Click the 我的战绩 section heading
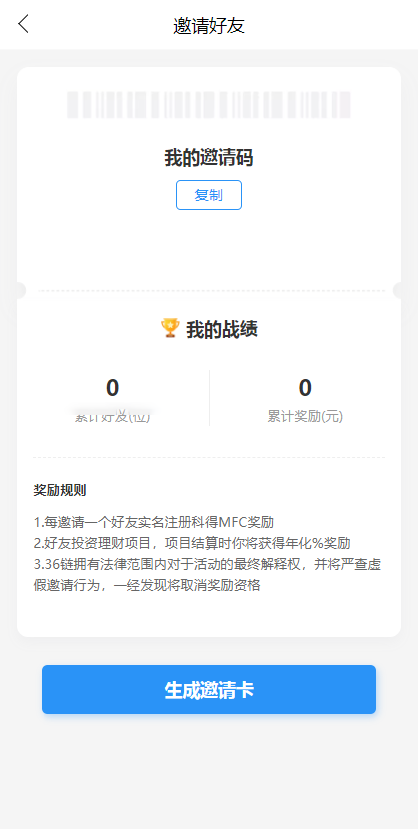Screen dimensions: 418x829 pos(222,330)
